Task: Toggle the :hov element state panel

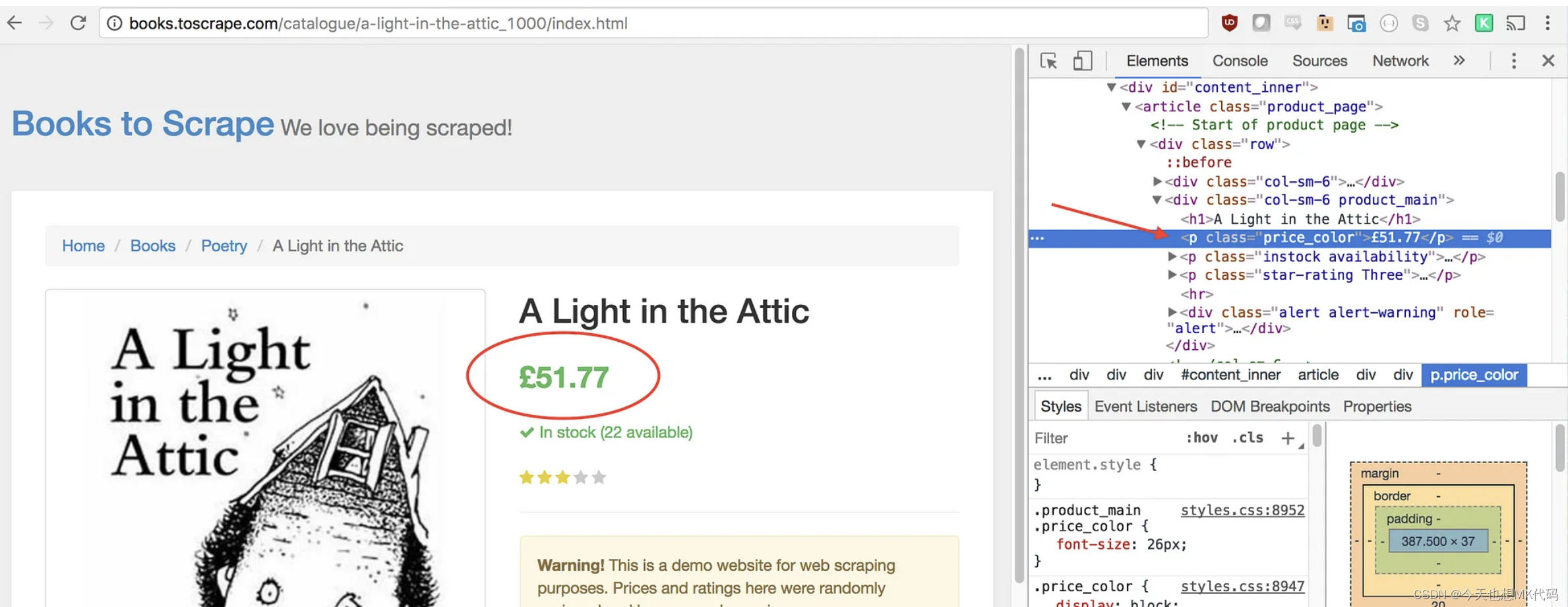Action: click(1201, 438)
